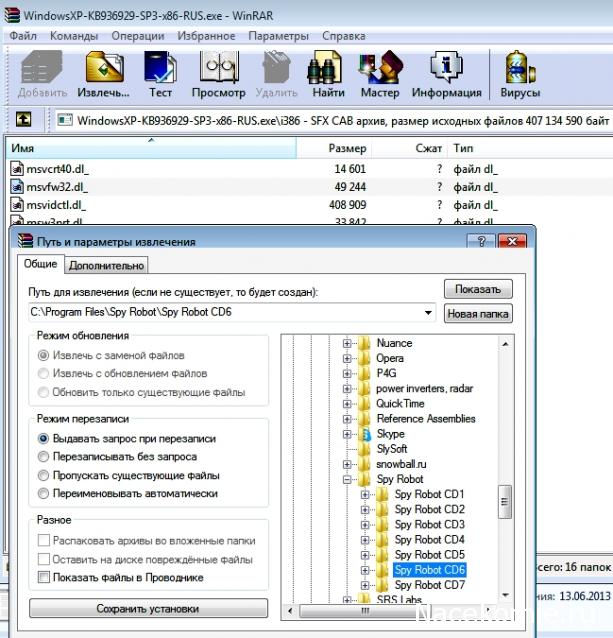The height and width of the screenshot is (638, 613).
Task: Click Сохранить установки button
Action: (x=148, y=608)
